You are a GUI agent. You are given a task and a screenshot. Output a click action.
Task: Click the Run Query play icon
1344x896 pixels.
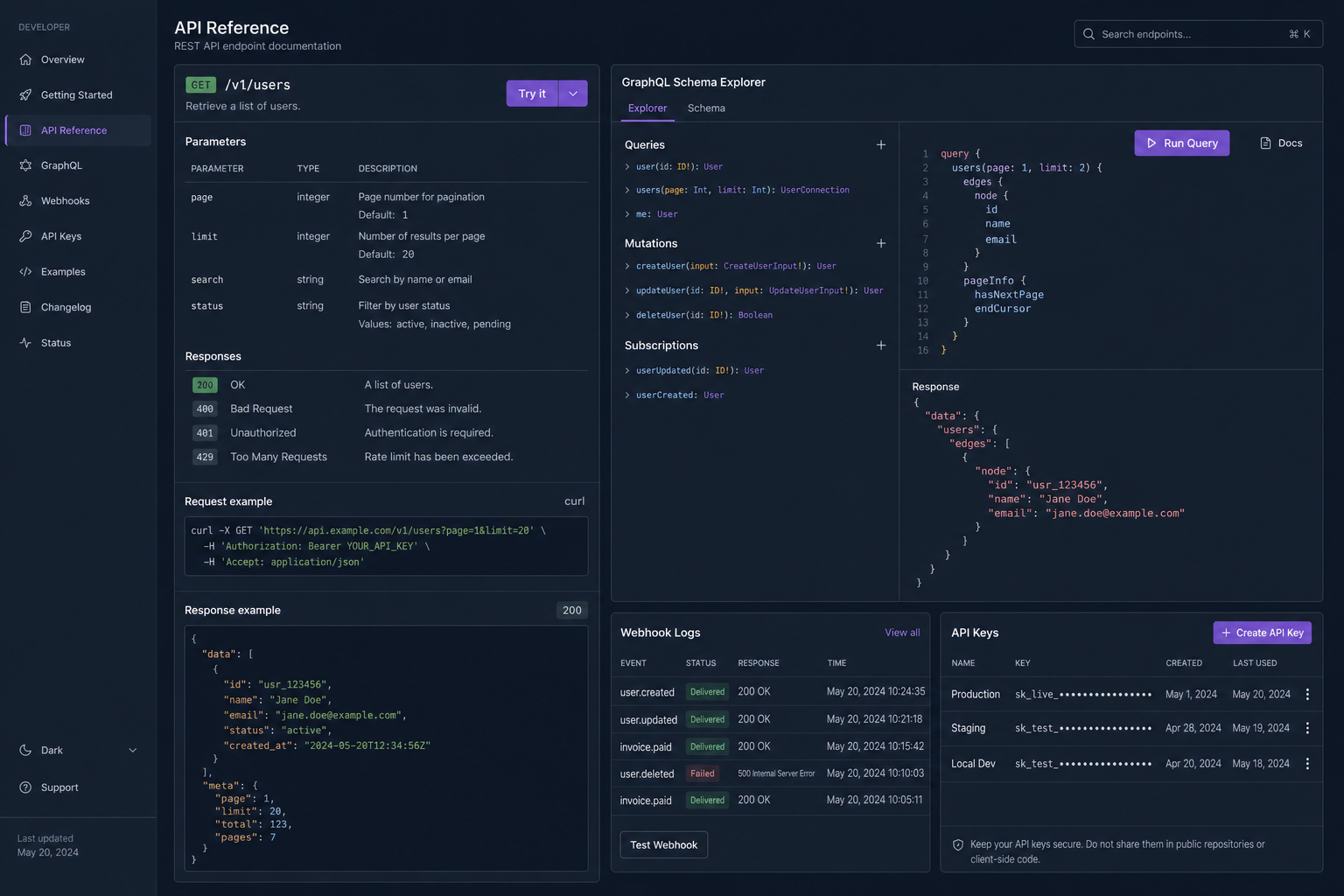[x=1151, y=143]
